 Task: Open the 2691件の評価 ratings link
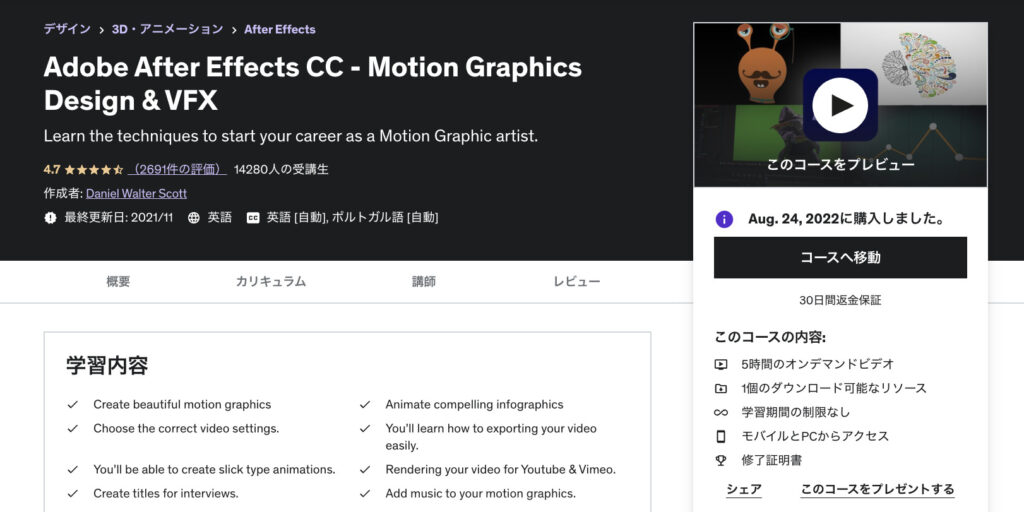[177, 170]
